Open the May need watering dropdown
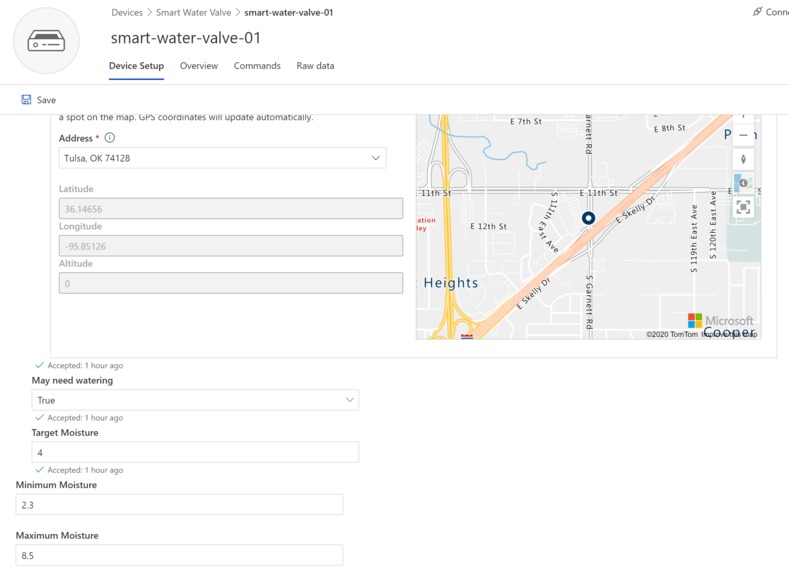 tap(195, 400)
